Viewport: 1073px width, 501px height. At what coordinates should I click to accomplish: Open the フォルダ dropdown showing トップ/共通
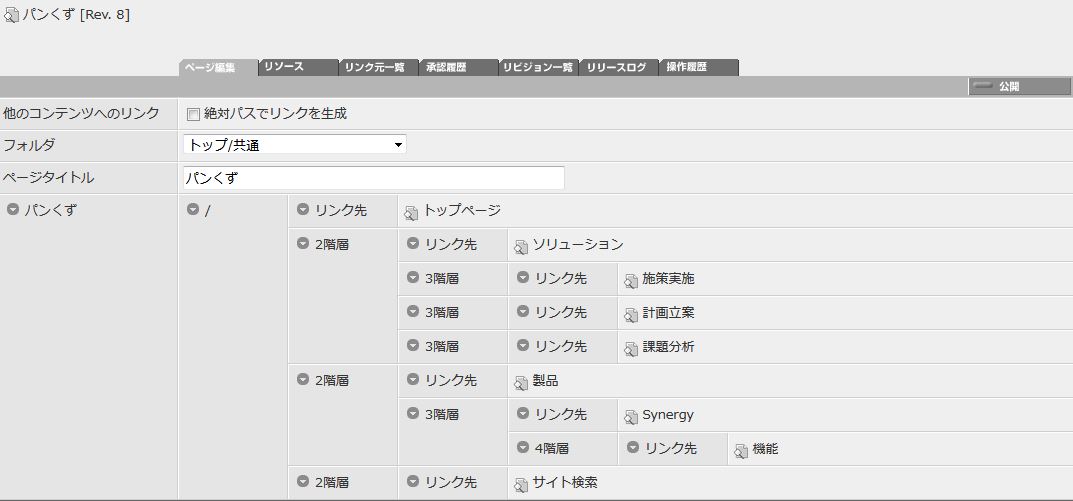[295, 145]
